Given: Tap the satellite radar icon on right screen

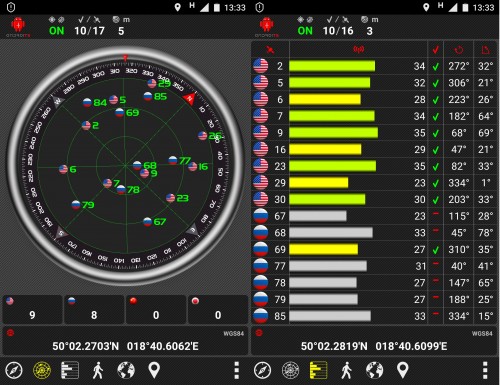Looking at the screenshot, I should [290, 370].
